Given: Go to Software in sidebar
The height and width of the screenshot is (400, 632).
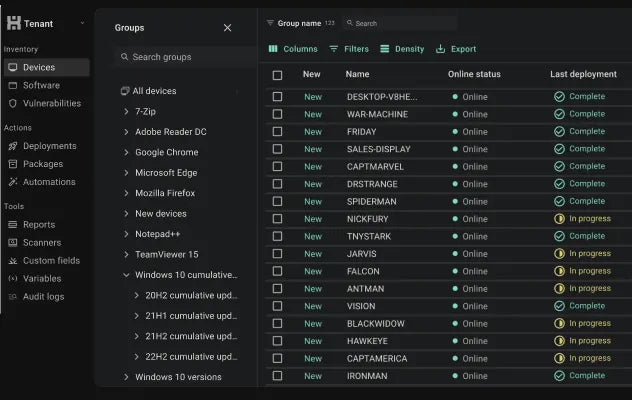Looking at the screenshot, I should [x=41, y=85].
